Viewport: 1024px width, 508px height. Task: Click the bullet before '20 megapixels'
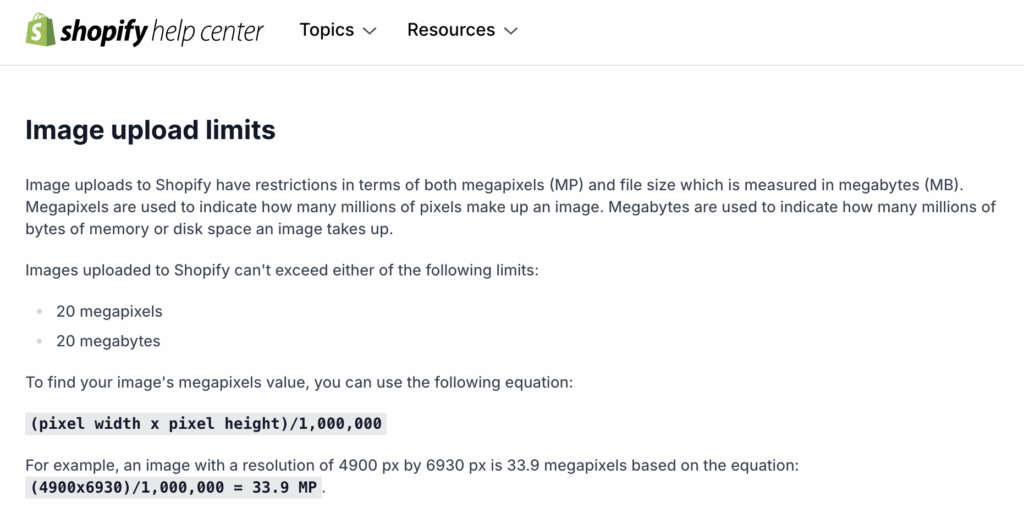click(x=40, y=311)
